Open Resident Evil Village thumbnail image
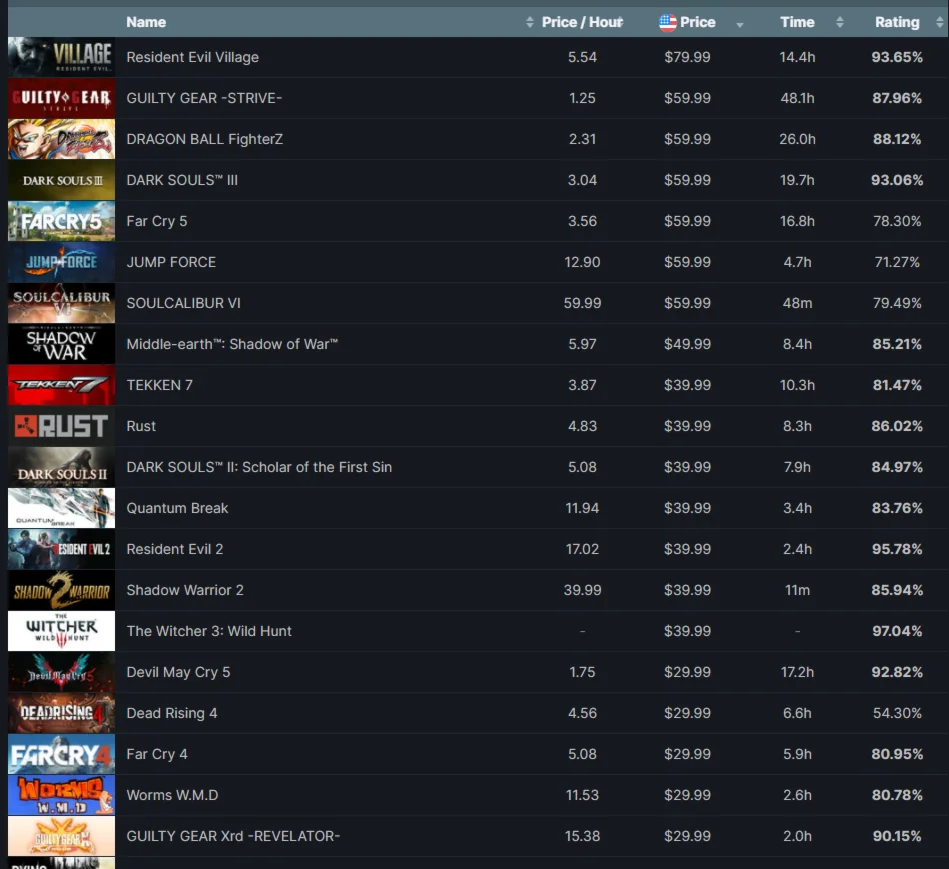949x869 pixels. pos(61,57)
